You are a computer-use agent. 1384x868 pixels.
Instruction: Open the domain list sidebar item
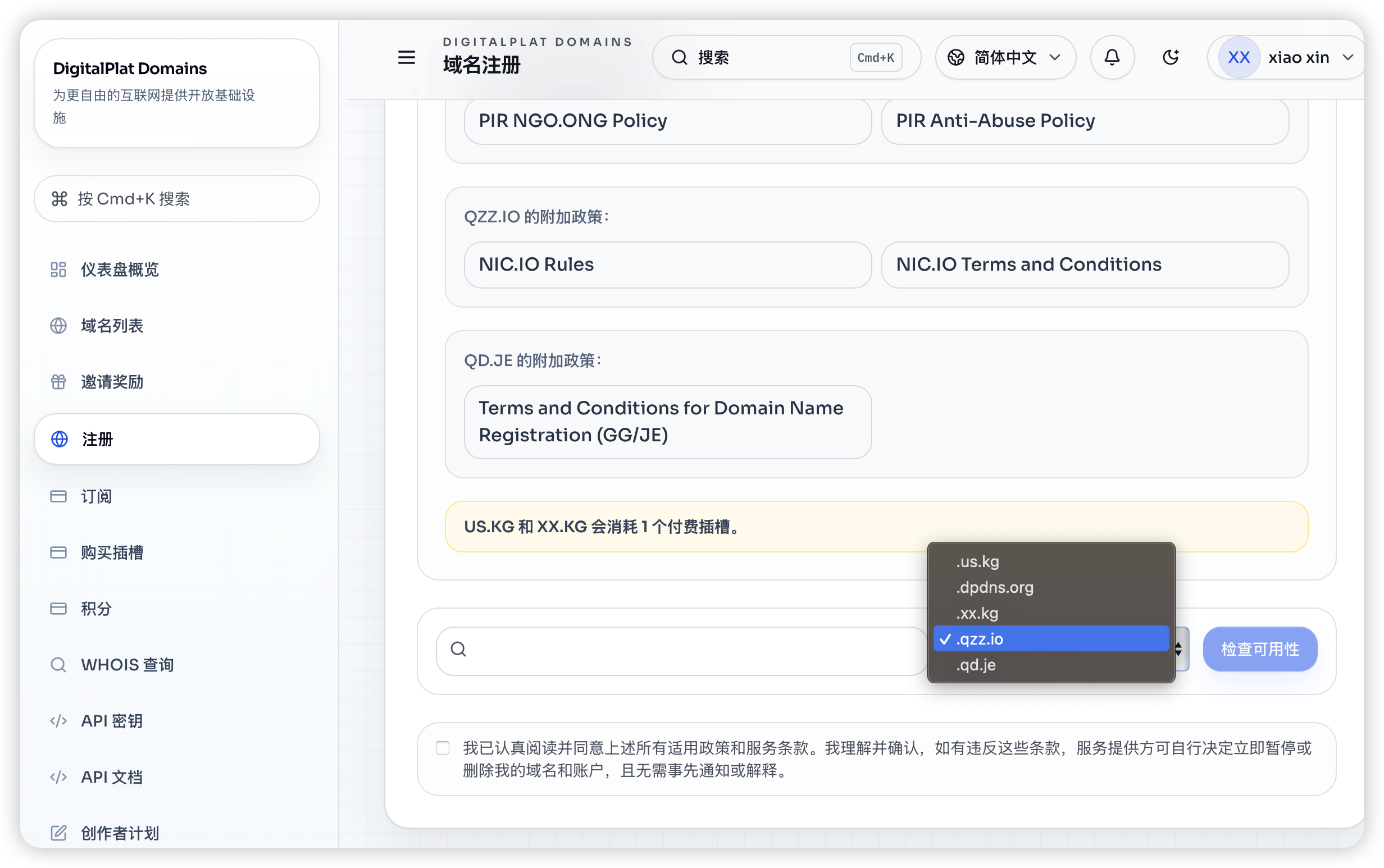(112, 326)
